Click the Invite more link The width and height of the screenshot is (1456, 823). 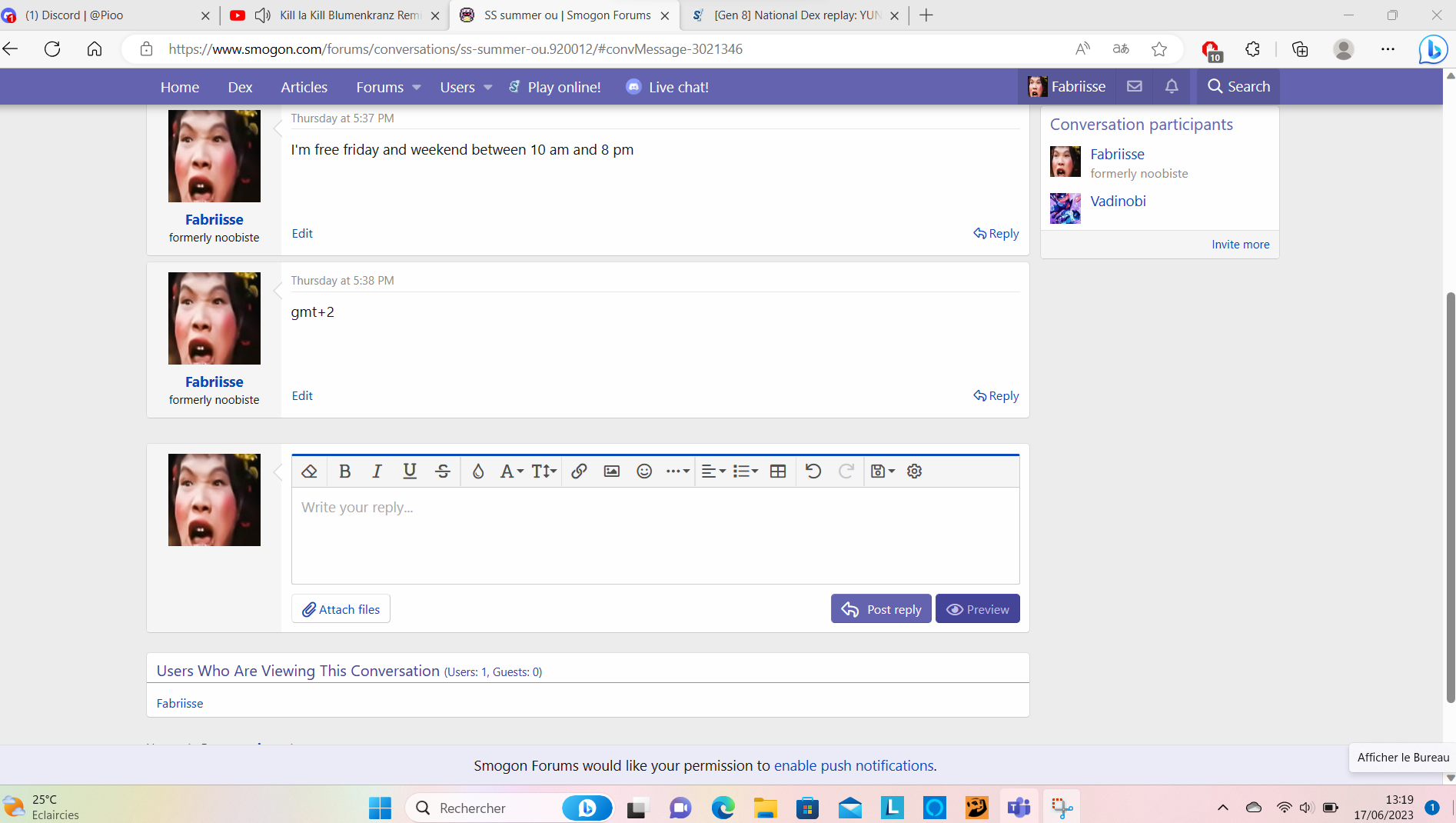pyautogui.click(x=1240, y=245)
